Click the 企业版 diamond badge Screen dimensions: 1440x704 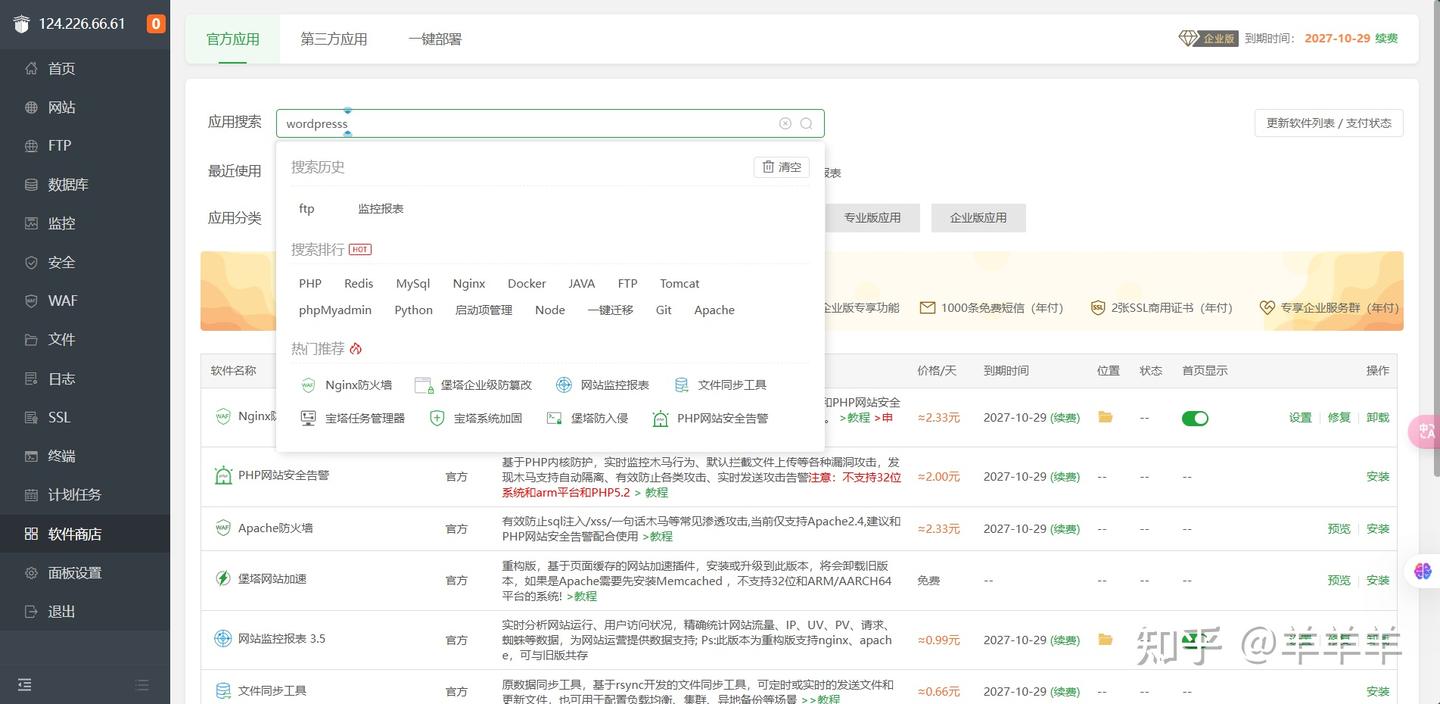pos(1208,38)
